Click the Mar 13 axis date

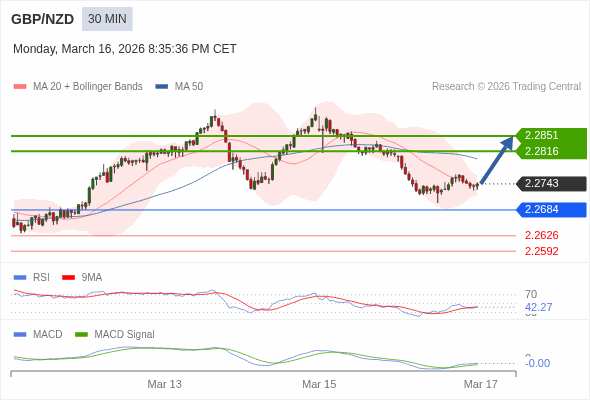(164, 385)
